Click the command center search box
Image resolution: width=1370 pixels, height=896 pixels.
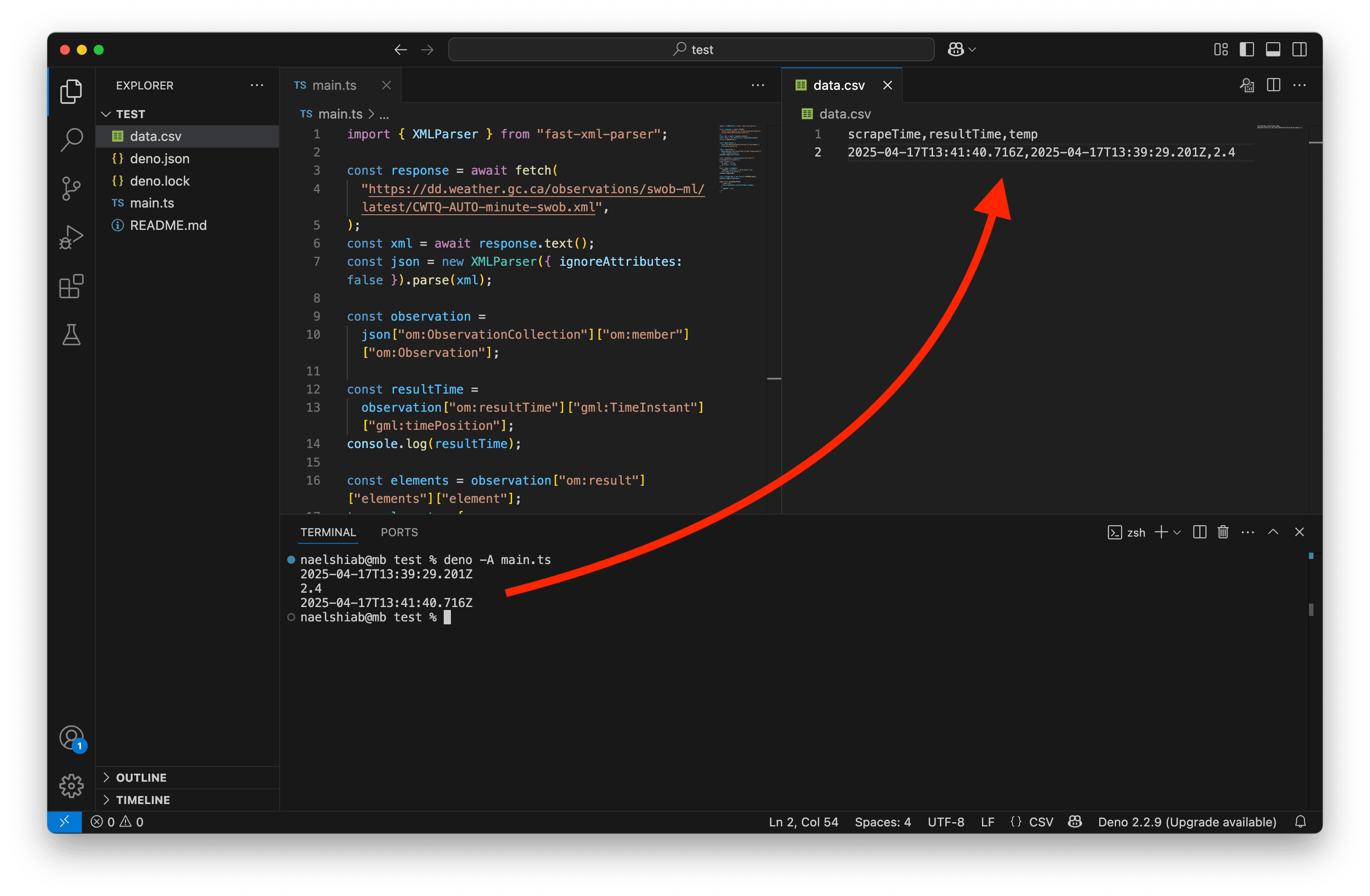pyautogui.click(x=691, y=49)
